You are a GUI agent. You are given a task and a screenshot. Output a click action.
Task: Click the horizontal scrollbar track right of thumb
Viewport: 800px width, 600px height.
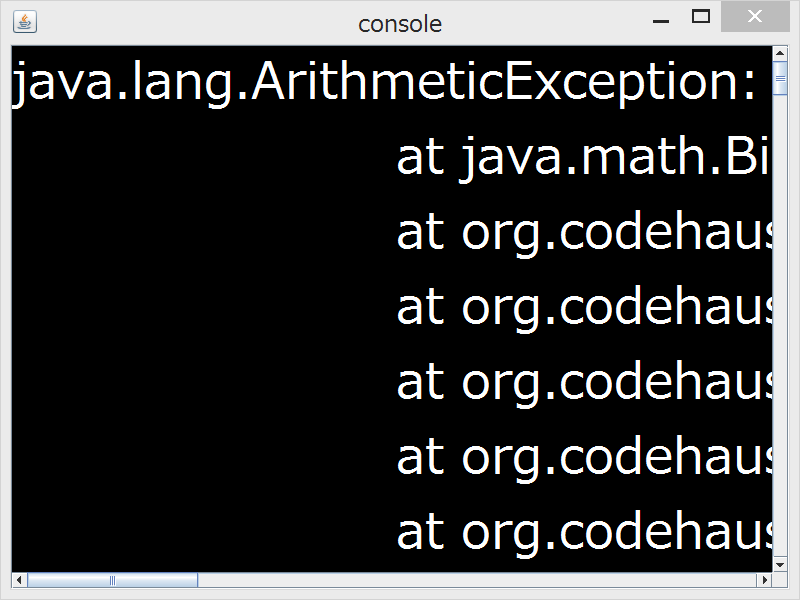[x=477, y=580]
